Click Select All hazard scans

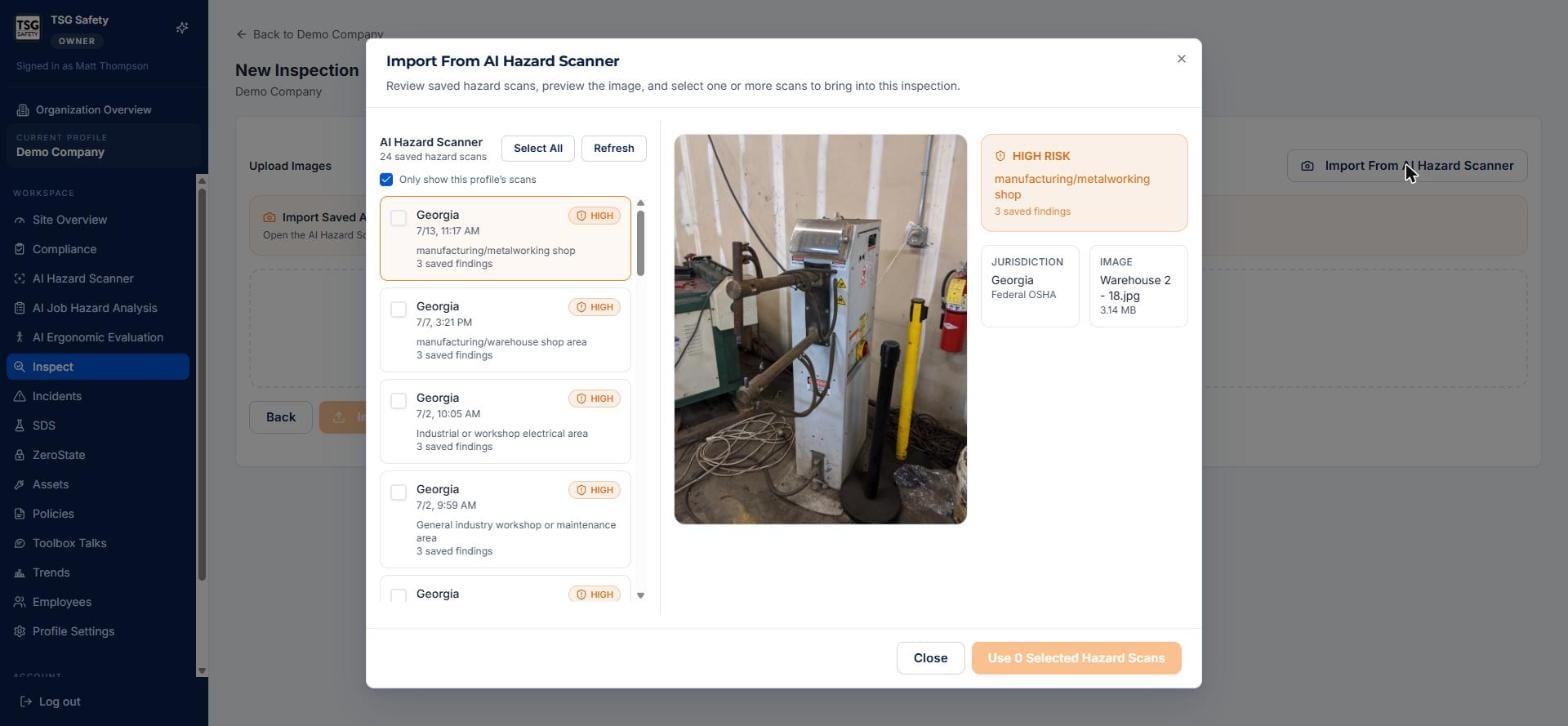point(538,148)
